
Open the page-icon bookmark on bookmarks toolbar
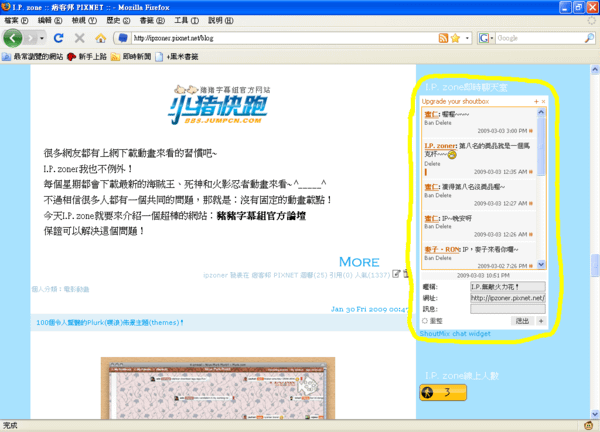(159, 57)
